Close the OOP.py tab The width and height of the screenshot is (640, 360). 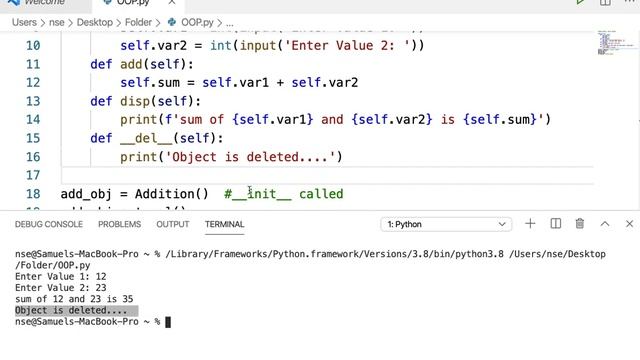tap(172, 2)
